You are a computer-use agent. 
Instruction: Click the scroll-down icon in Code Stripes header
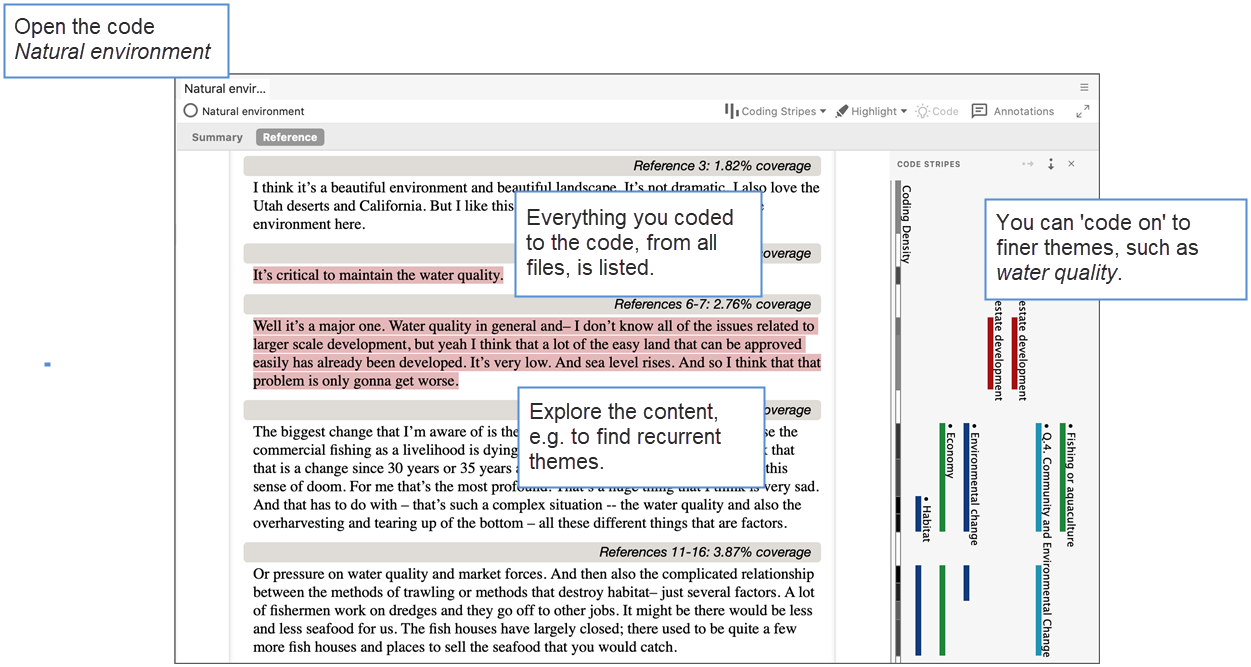pos(1051,163)
